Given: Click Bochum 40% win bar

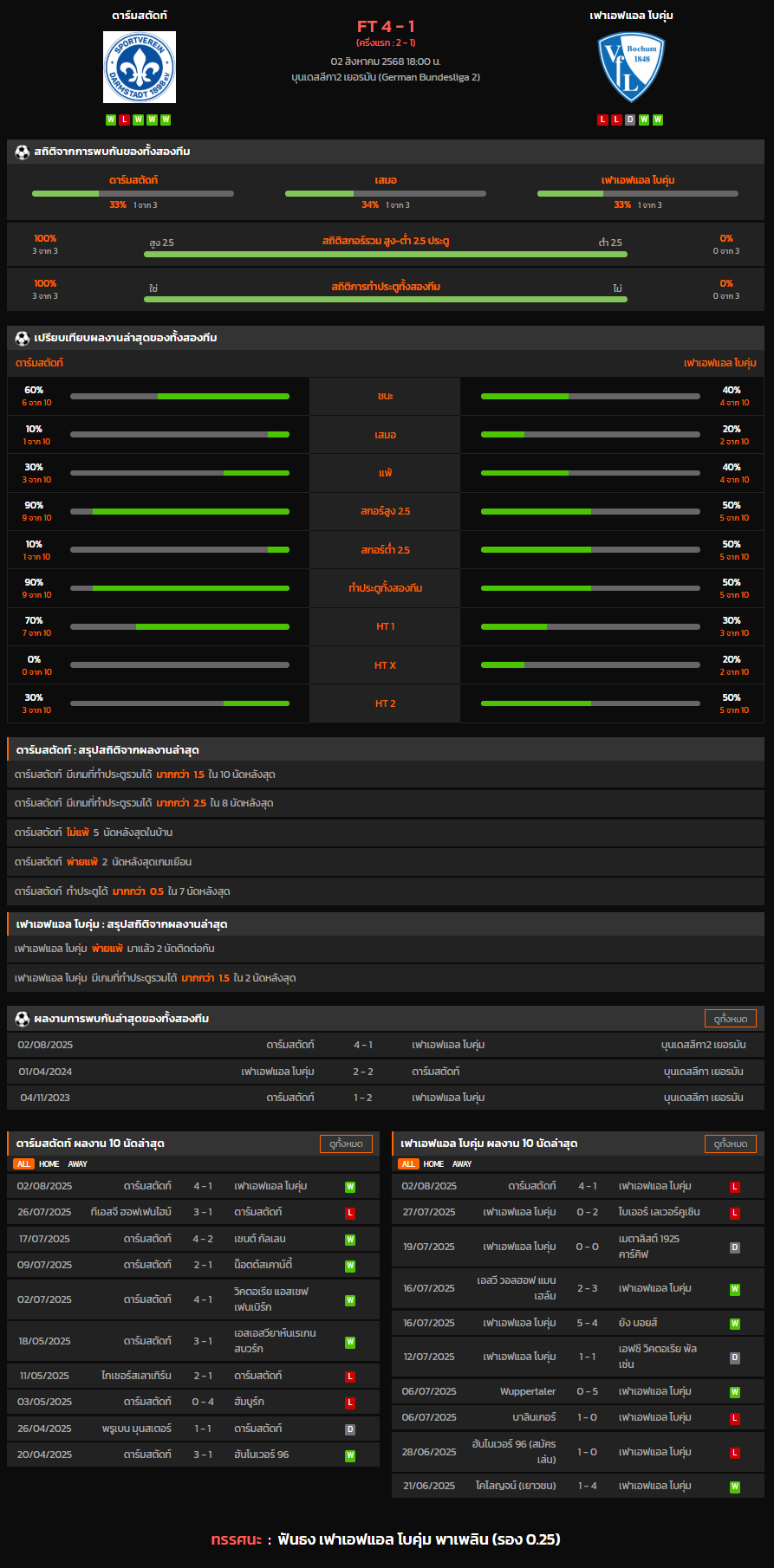Looking at the screenshot, I should pyautogui.click(x=590, y=397).
